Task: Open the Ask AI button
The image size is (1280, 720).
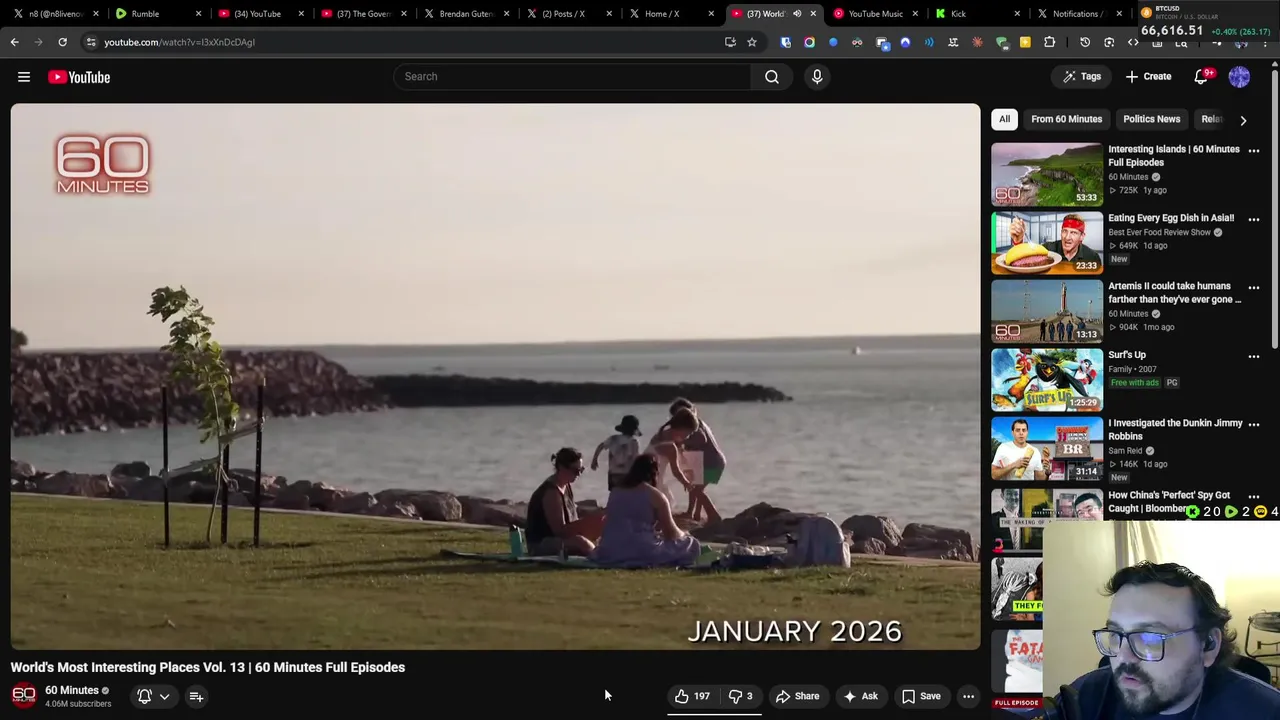Action: (x=860, y=696)
